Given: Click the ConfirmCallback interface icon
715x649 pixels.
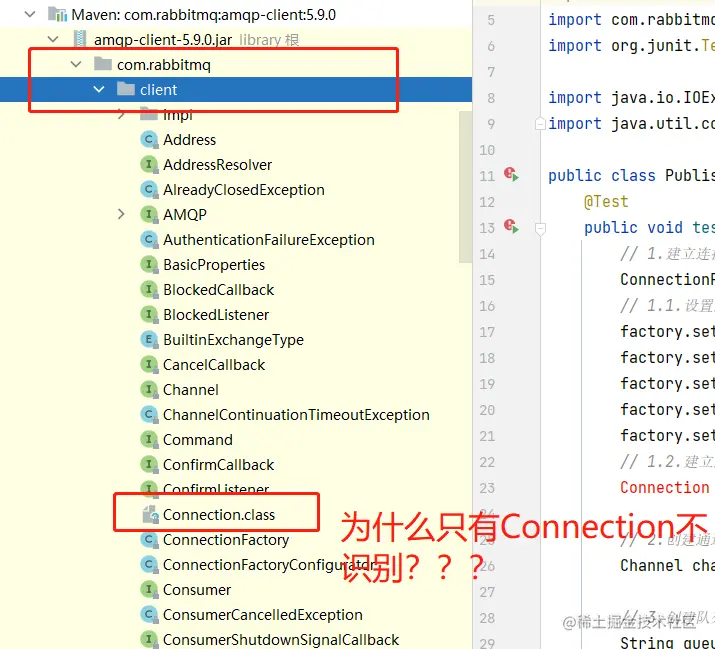Looking at the screenshot, I should 149,464.
